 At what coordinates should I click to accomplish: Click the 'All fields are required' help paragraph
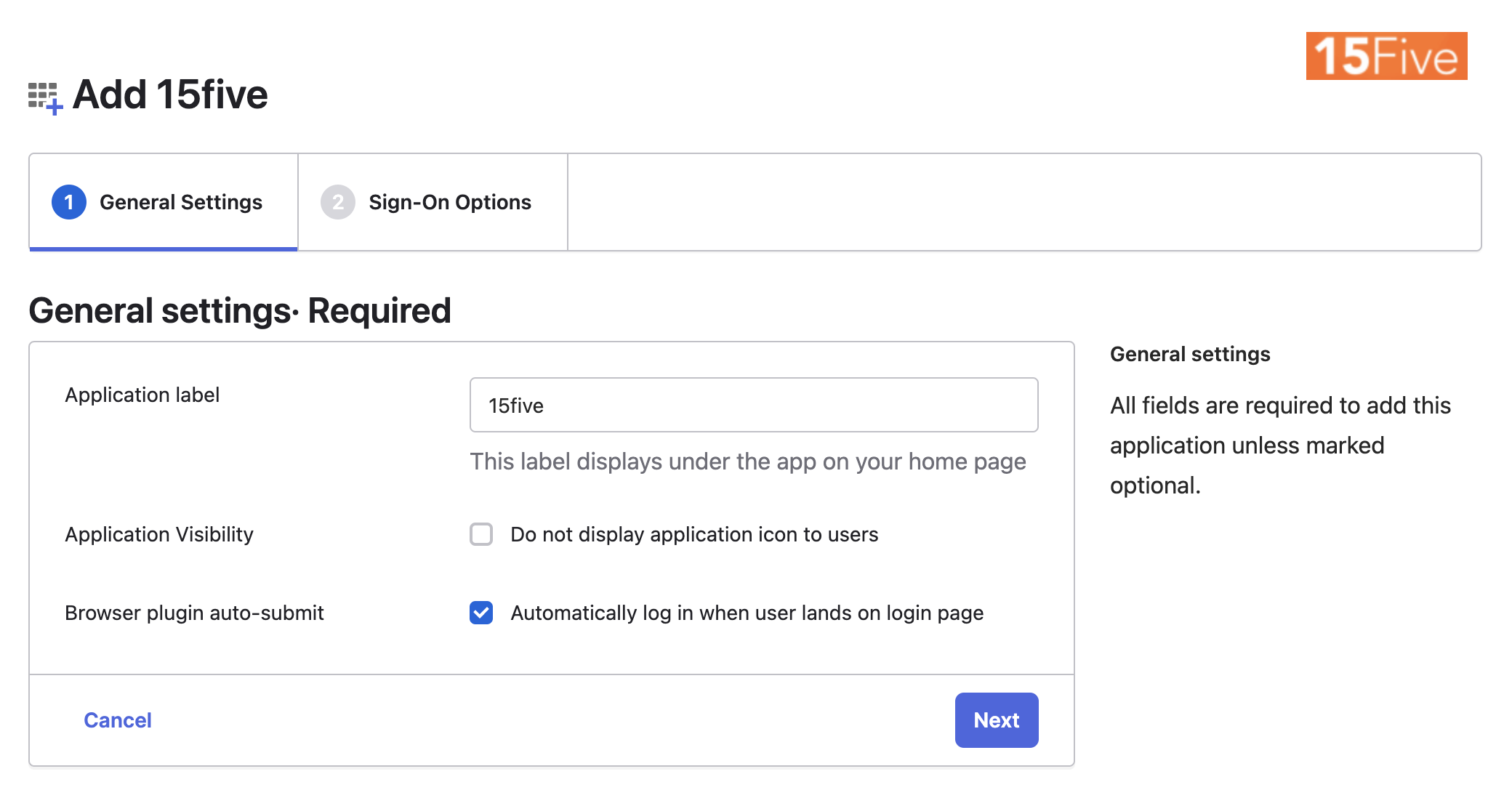point(1280,445)
